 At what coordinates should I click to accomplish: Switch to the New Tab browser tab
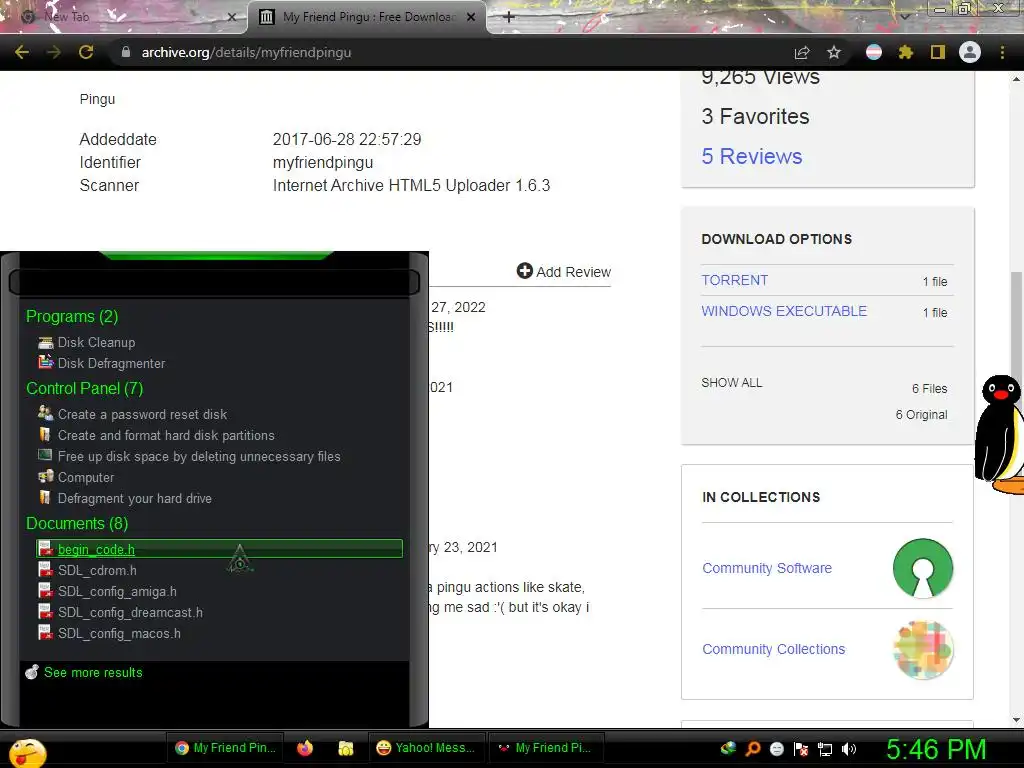[123, 17]
